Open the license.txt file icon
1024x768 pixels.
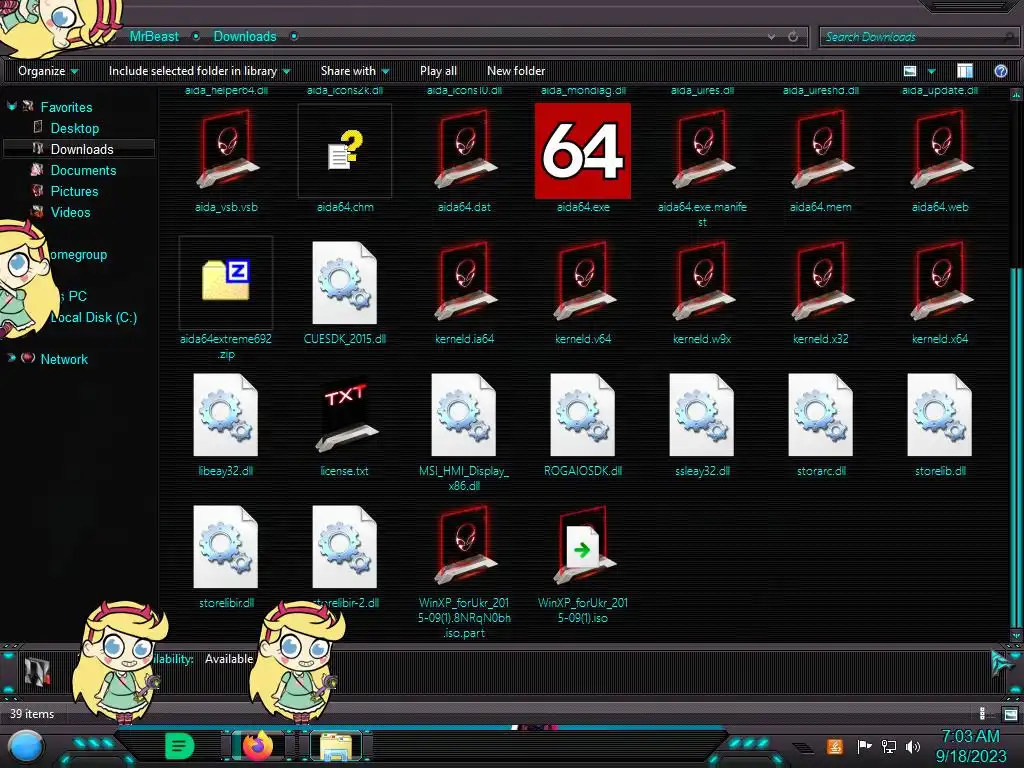(x=345, y=416)
